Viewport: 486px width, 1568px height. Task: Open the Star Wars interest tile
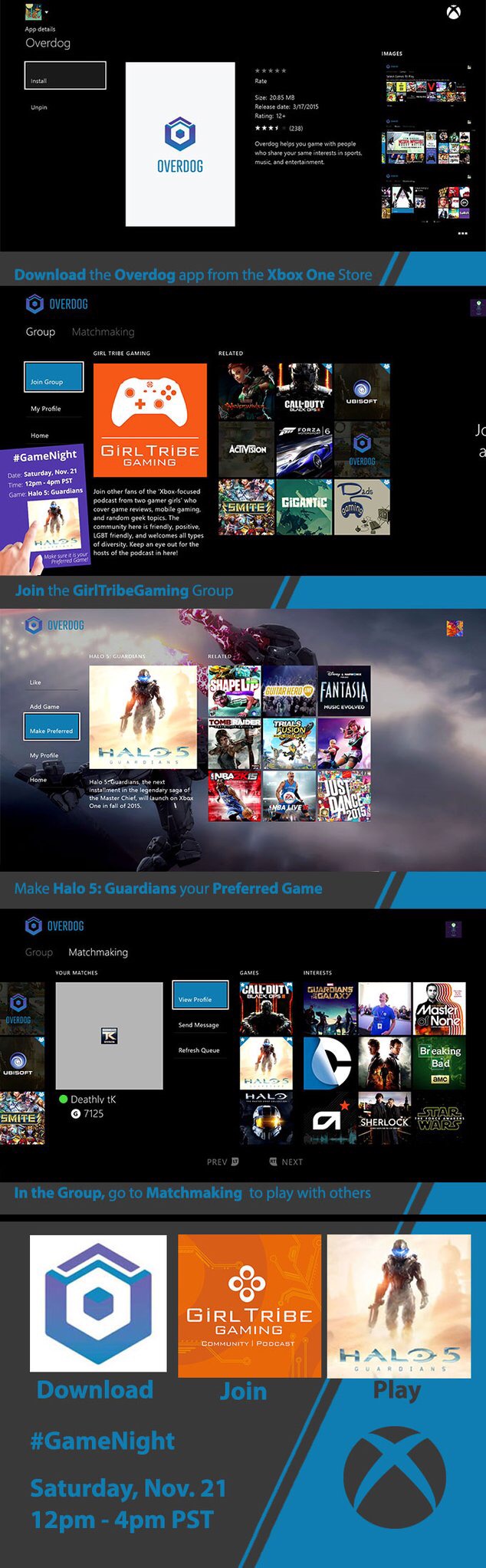click(x=439, y=1119)
